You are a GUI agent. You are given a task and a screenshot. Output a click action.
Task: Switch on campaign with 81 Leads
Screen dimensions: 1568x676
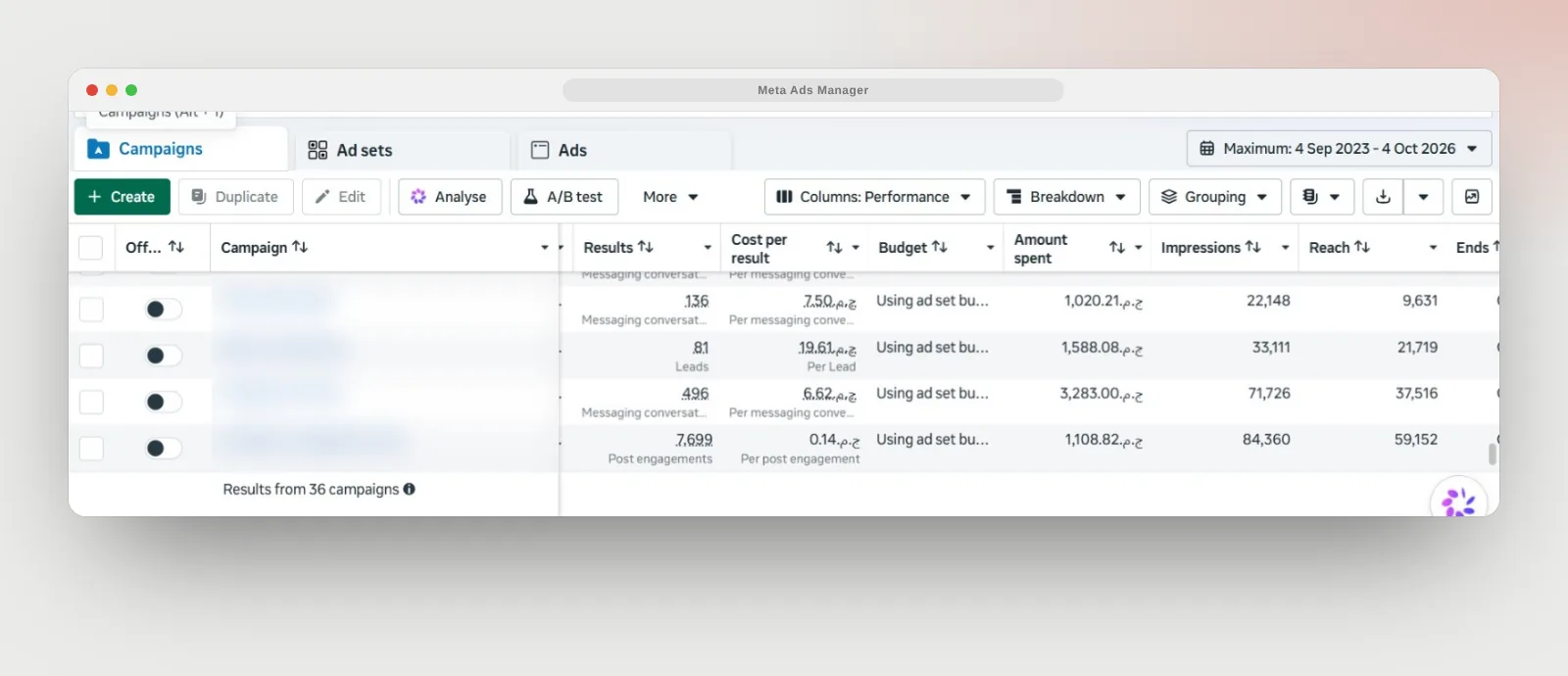point(163,356)
